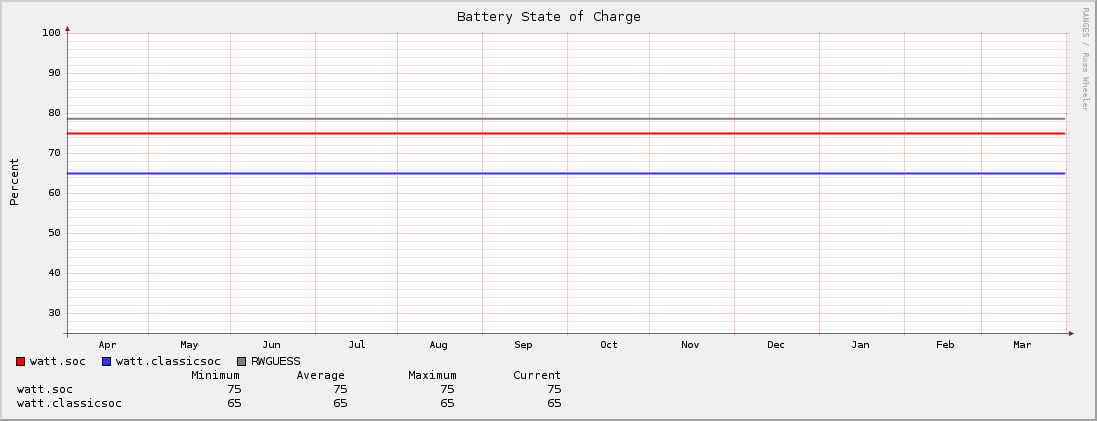Click the 90 y-axis tick label
Image resolution: width=1097 pixels, height=421 pixels.
54,73
